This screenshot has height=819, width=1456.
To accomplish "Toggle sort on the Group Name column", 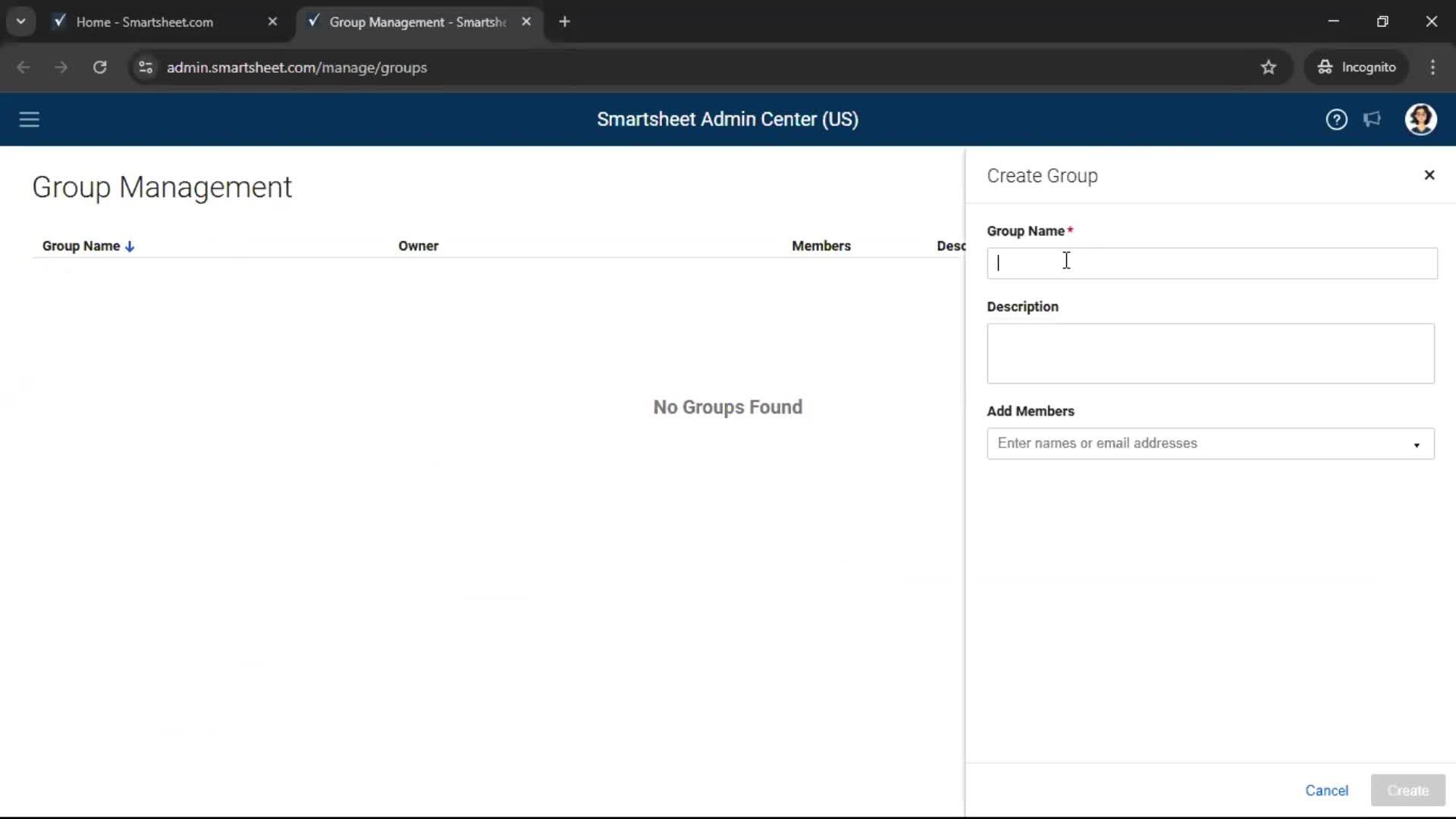I will (x=89, y=246).
